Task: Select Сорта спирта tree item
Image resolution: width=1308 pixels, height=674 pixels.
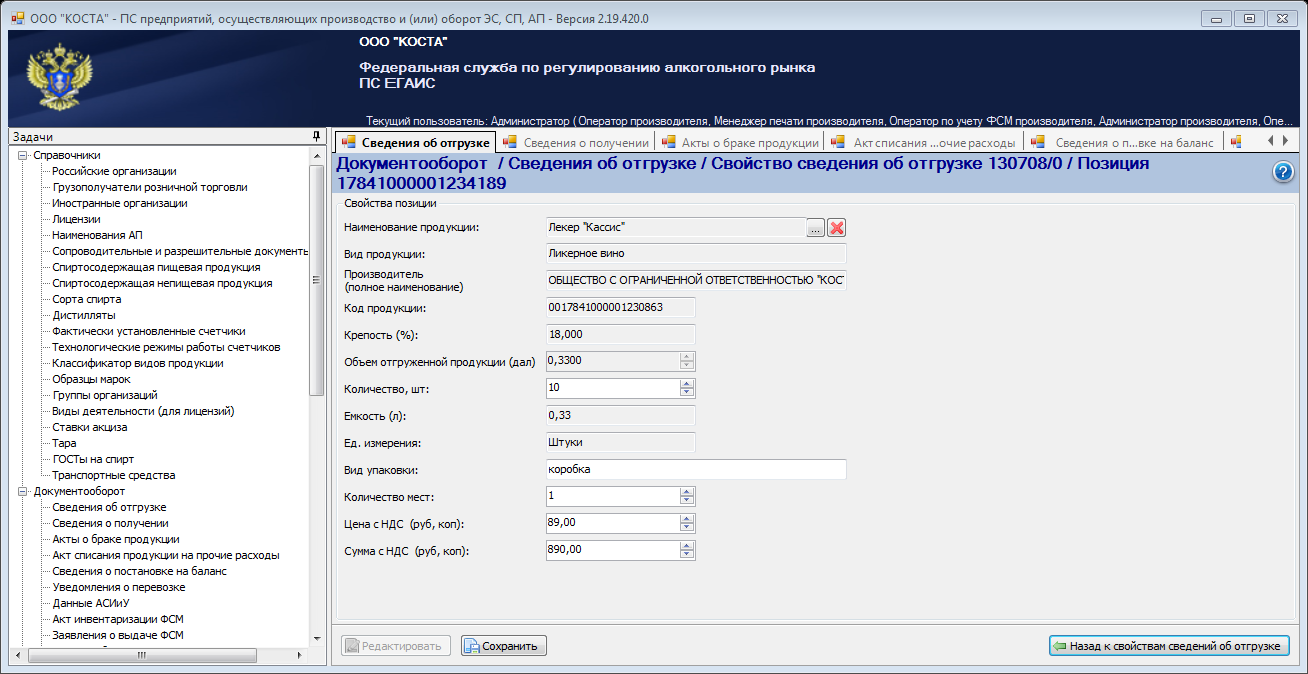Action: click(87, 299)
